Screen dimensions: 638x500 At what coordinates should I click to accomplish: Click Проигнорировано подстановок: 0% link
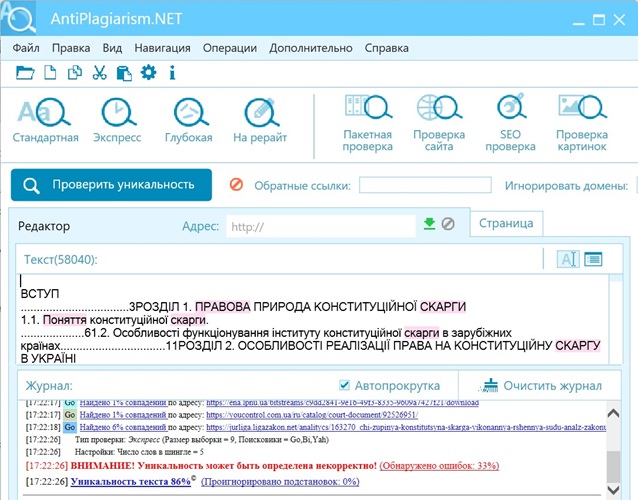tap(280, 482)
